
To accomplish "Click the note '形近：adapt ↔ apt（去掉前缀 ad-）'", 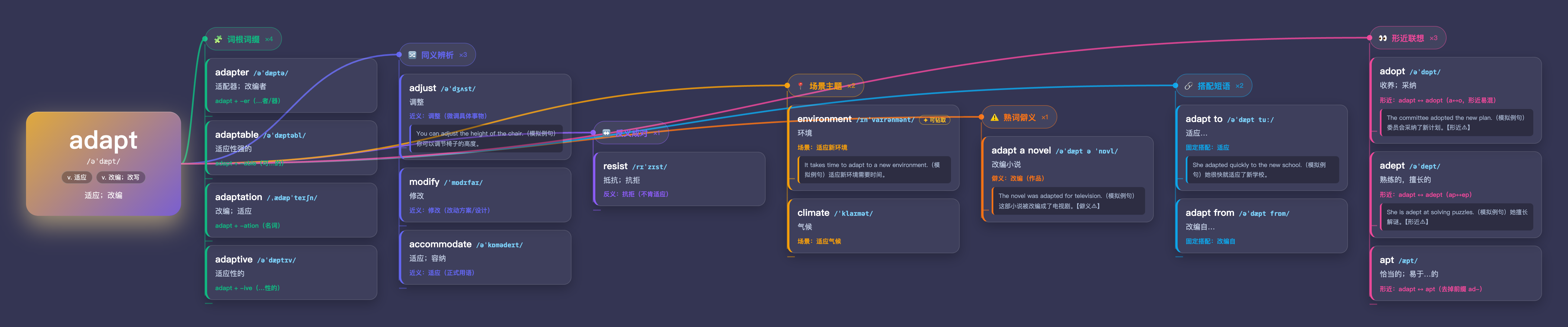I will 1431,289.
